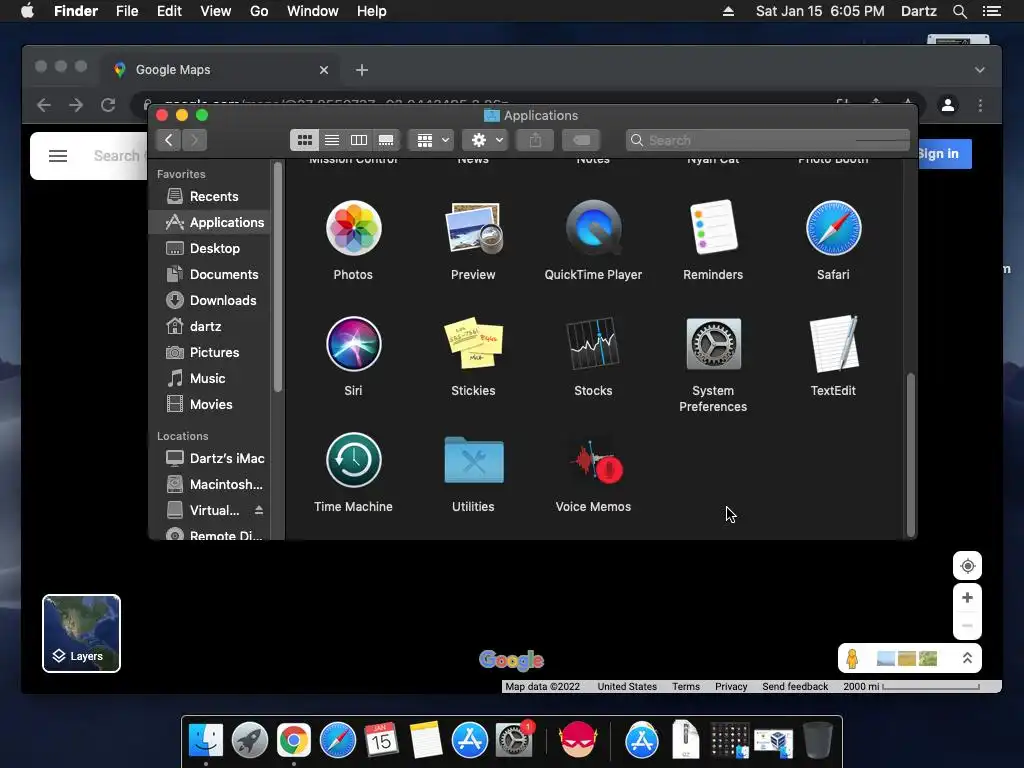Click the Finder search field
The width and height of the screenshot is (1024, 768).
pos(767,140)
